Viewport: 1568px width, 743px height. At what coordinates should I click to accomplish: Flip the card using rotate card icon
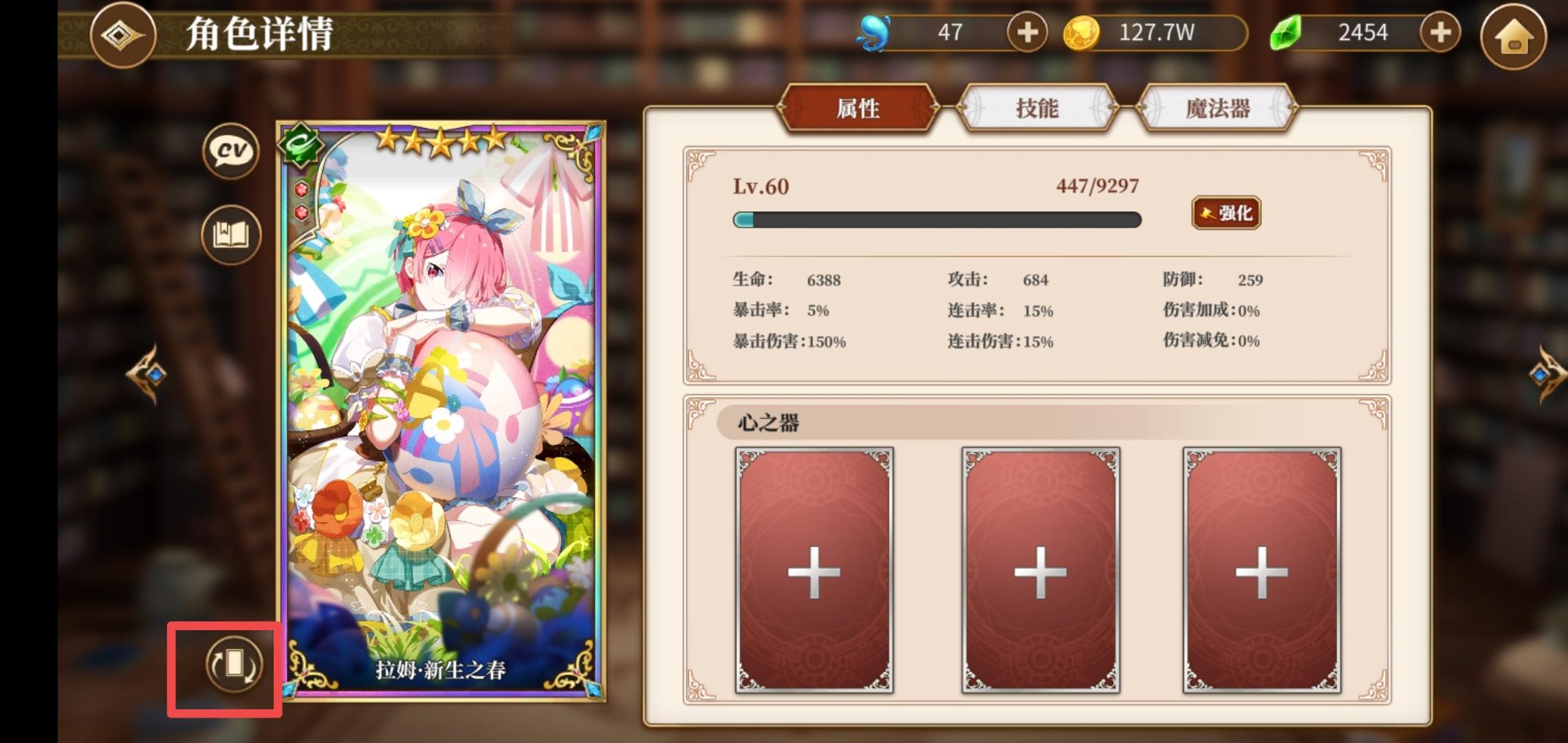point(234,665)
